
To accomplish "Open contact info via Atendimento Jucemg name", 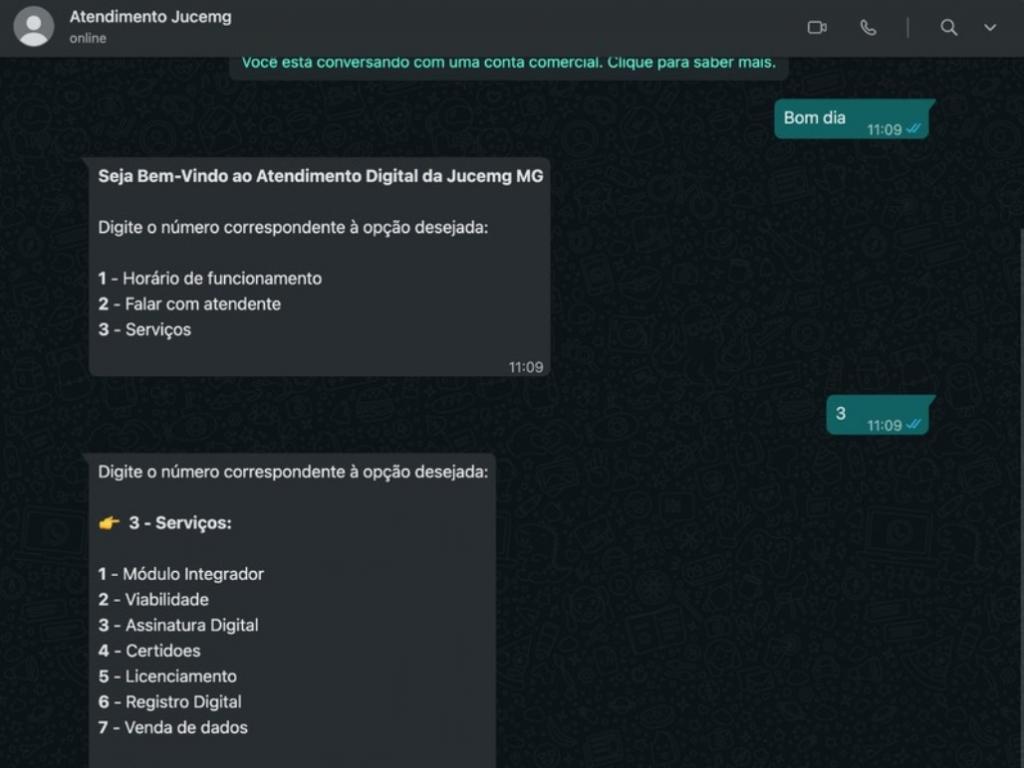I will 150,17.
